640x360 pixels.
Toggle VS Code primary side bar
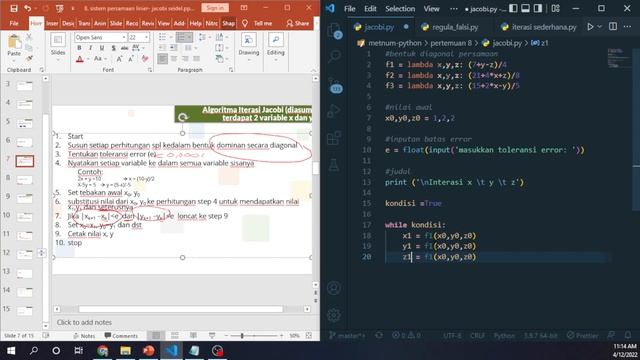tap(513, 9)
